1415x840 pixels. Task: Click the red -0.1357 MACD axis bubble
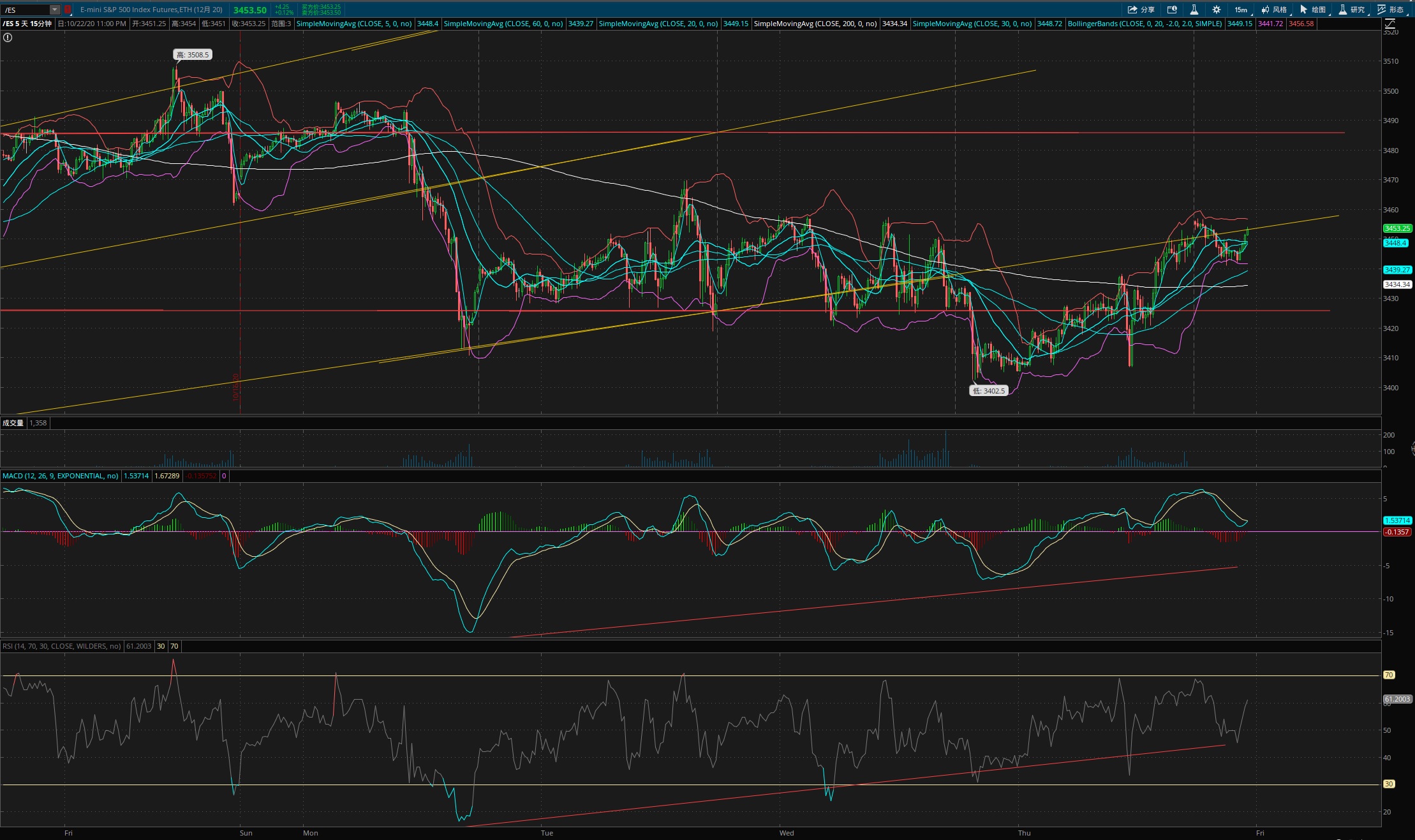[1397, 532]
